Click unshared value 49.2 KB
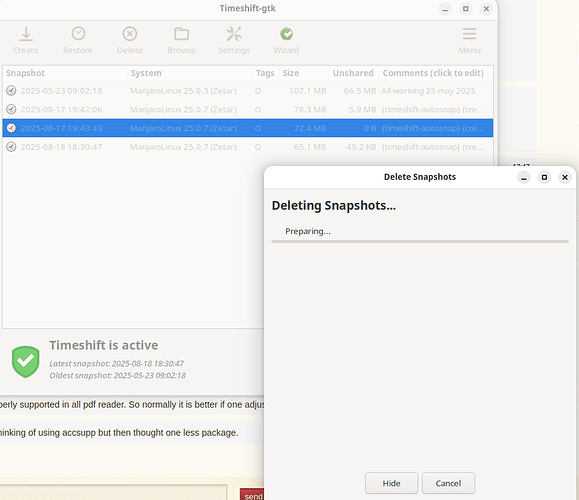Image resolution: width=579 pixels, height=500 pixels. pyautogui.click(x=361, y=147)
